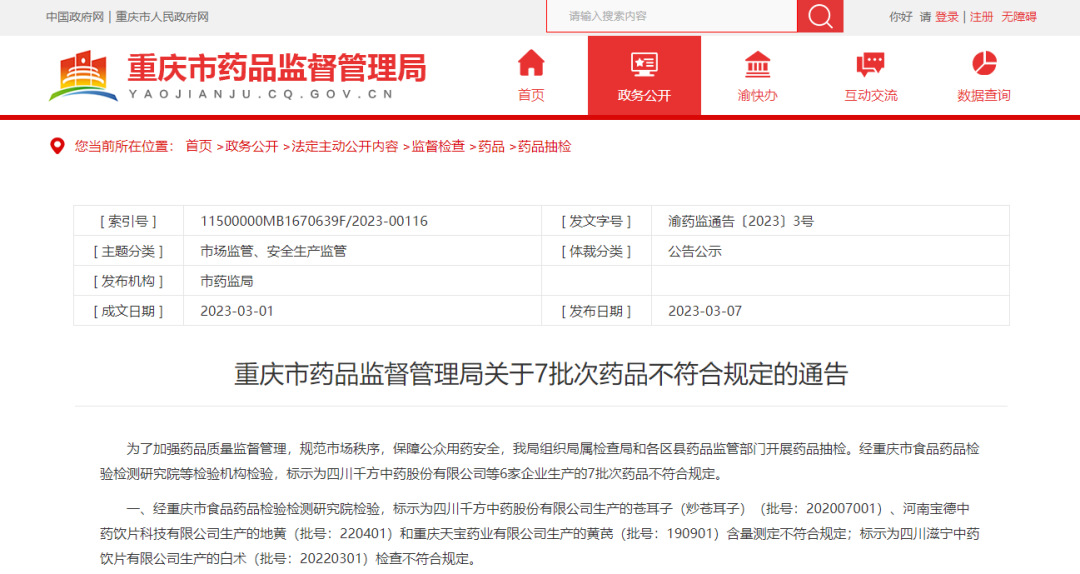Click the 数据查询 pie chart icon

pyautogui.click(x=984, y=63)
